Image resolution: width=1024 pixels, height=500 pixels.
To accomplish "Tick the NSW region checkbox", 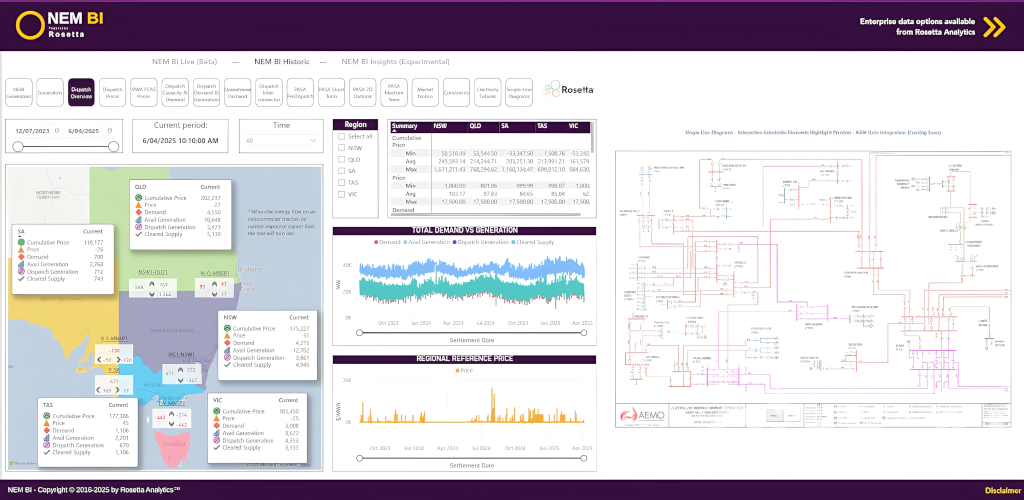I will (x=341, y=148).
